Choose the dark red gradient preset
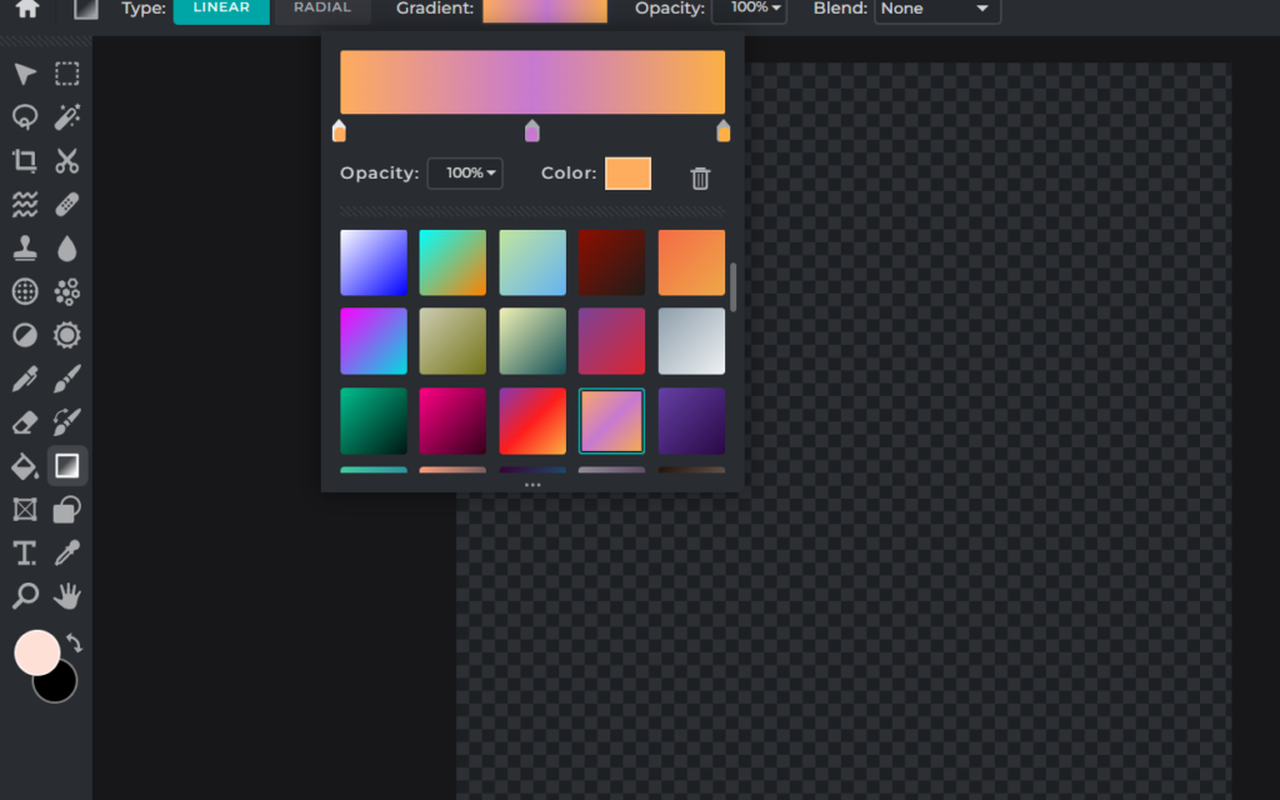This screenshot has height=800, width=1280. 612,263
